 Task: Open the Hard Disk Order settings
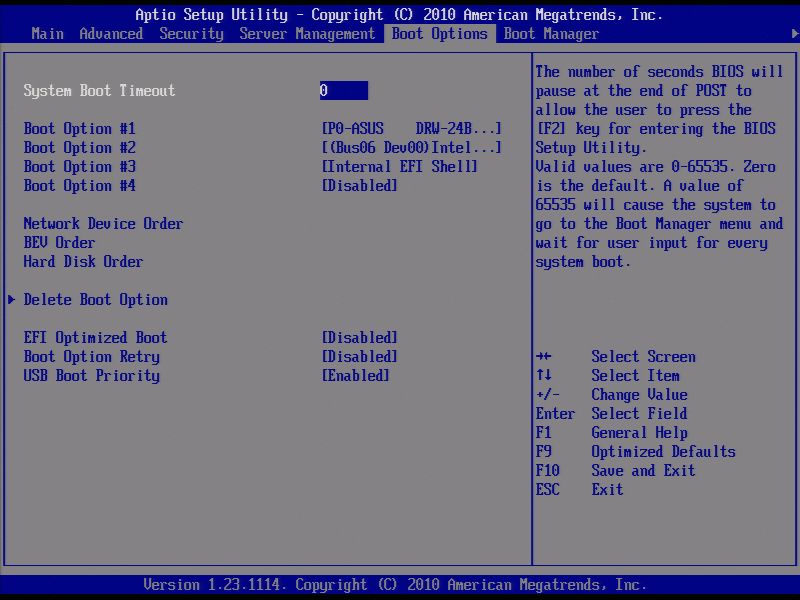pos(83,261)
